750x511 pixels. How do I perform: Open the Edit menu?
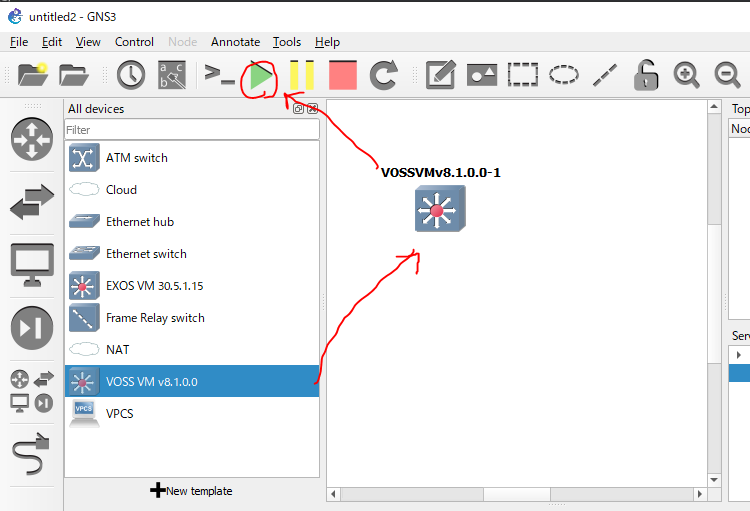52,42
